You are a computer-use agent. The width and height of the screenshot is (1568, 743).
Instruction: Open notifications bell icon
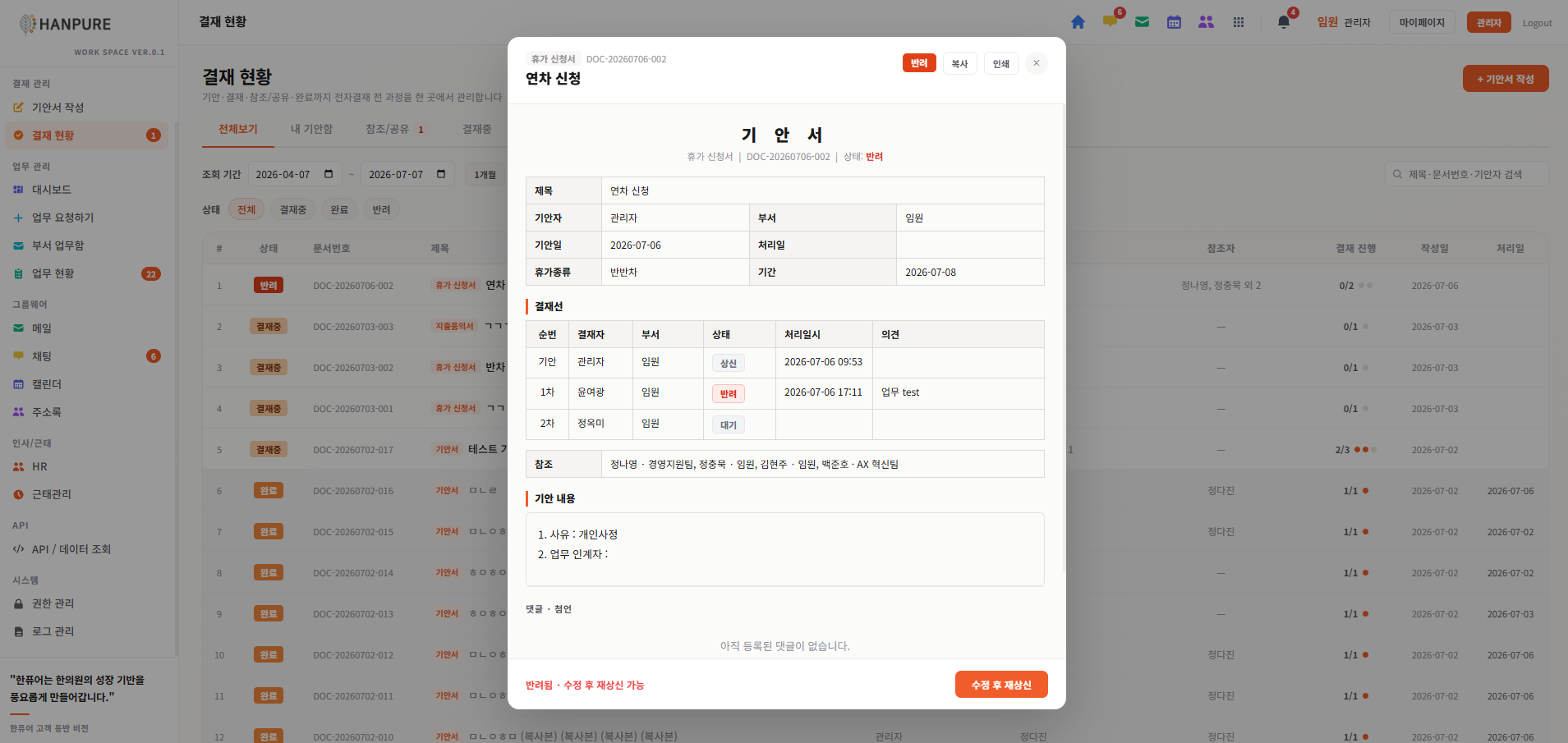pos(1283,22)
